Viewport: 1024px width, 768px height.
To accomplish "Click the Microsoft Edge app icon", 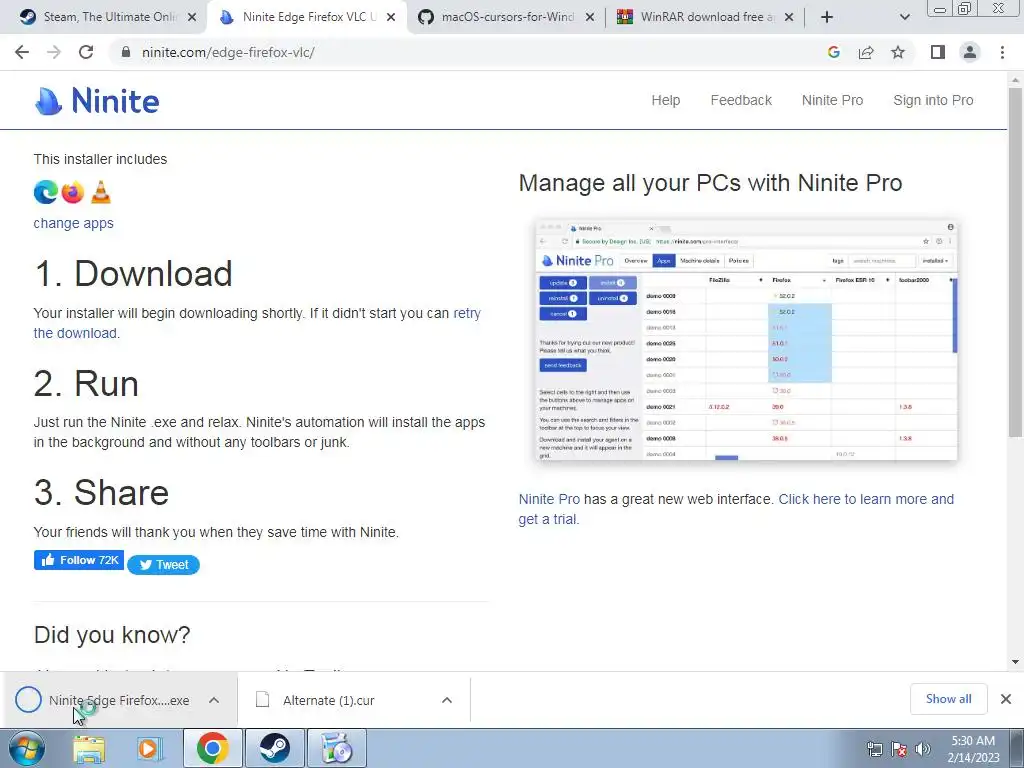I will (x=46, y=192).
